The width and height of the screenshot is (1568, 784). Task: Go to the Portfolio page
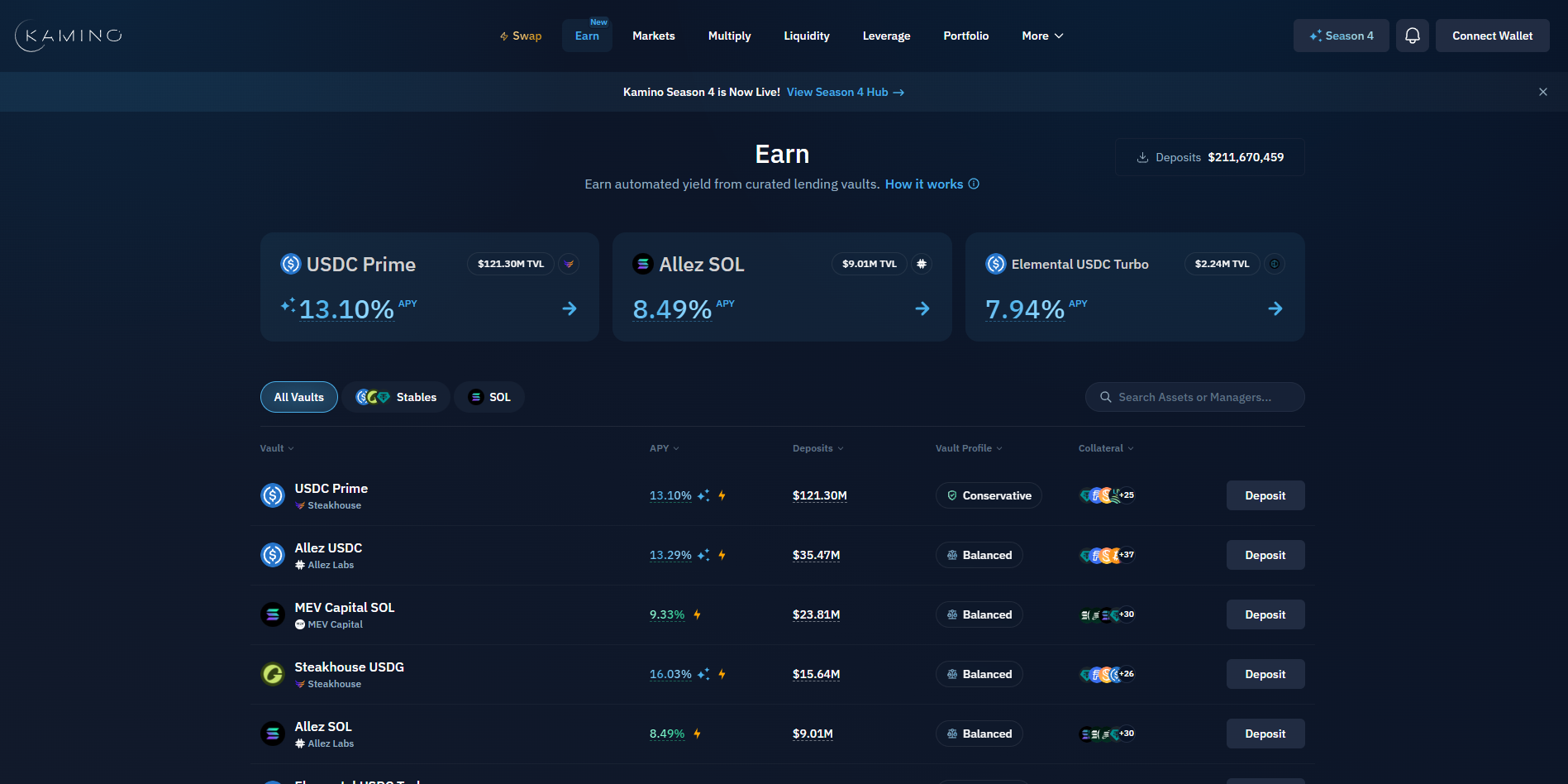(x=965, y=36)
